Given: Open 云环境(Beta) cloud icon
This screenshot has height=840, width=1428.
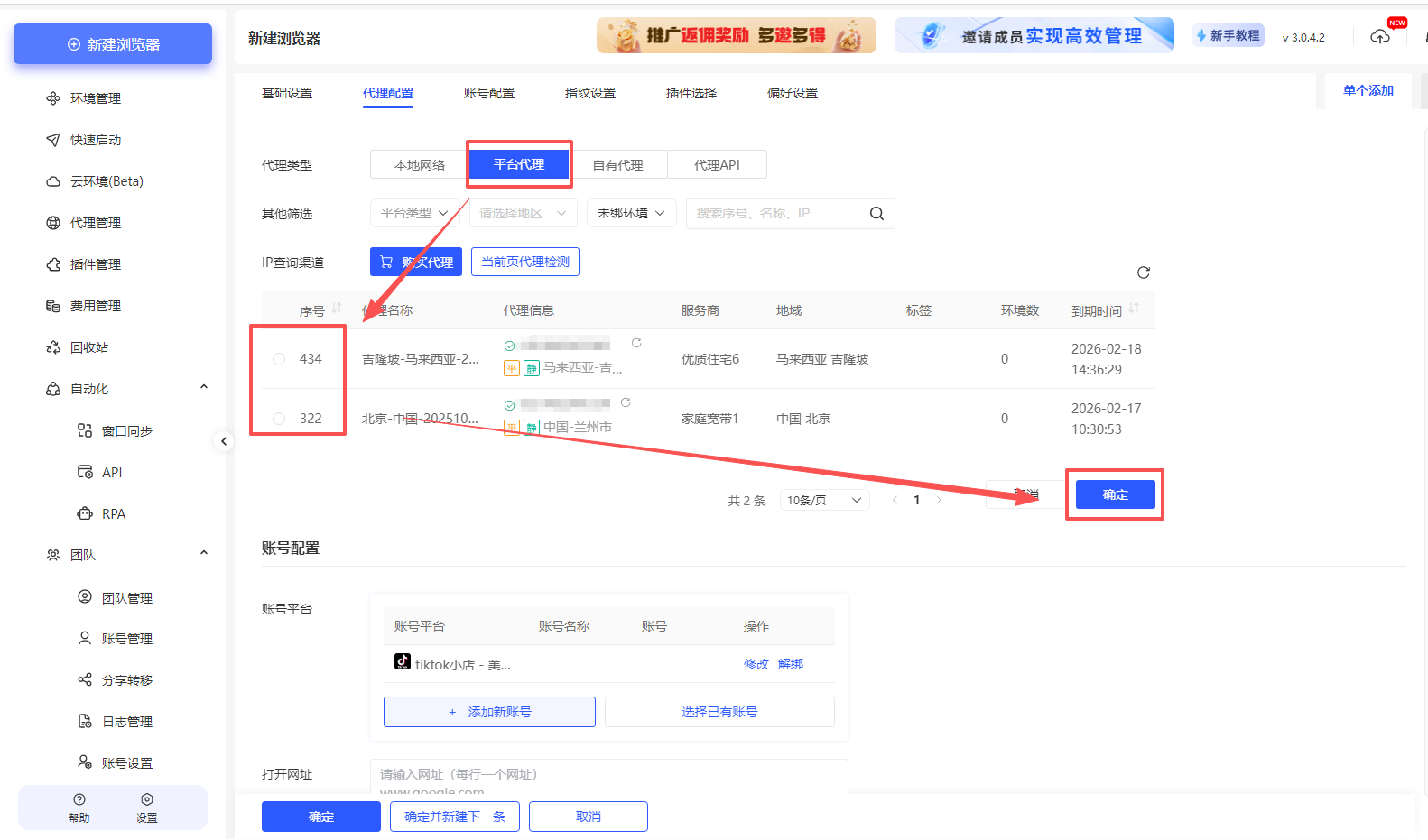Looking at the screenshot, I should (x=53, y=181).
